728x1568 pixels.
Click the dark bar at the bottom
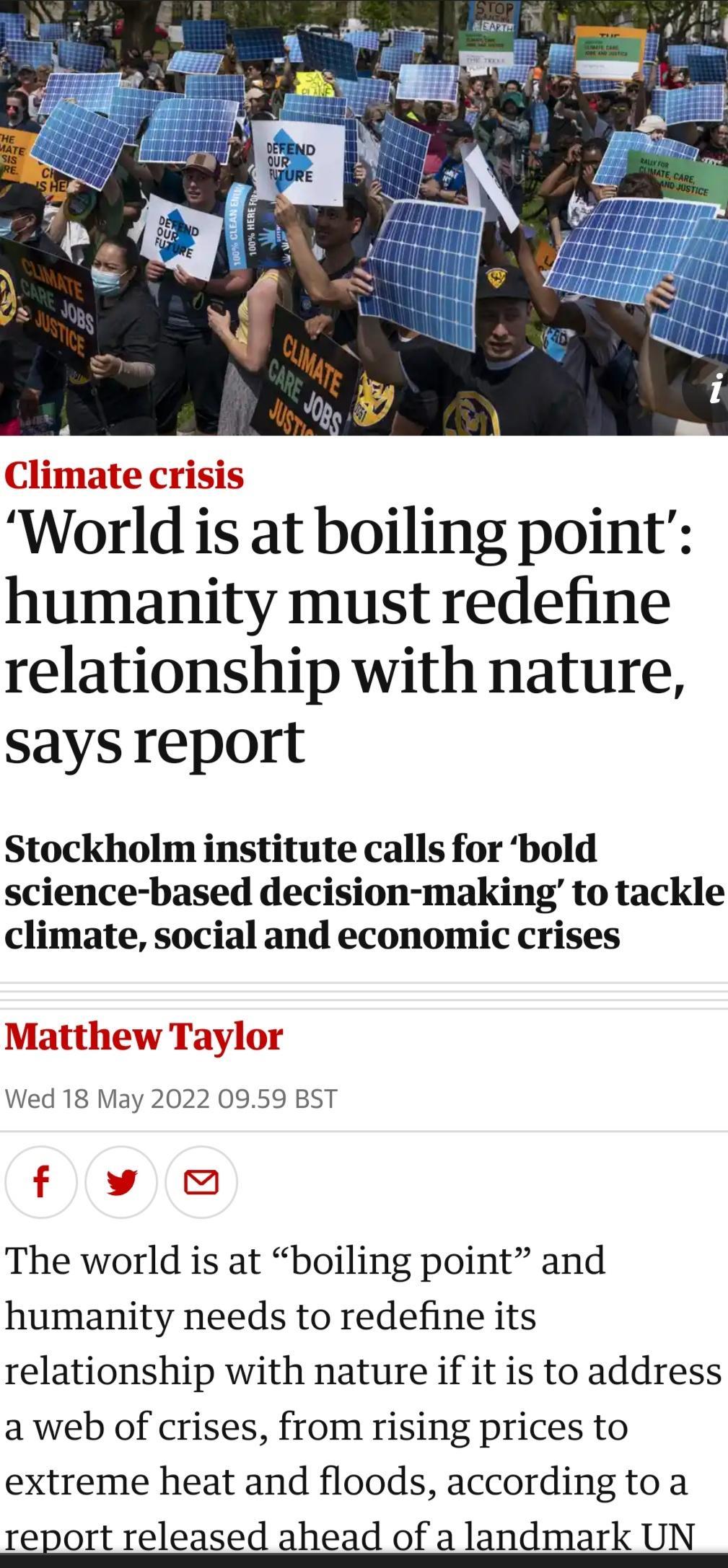pos(364,1562)
